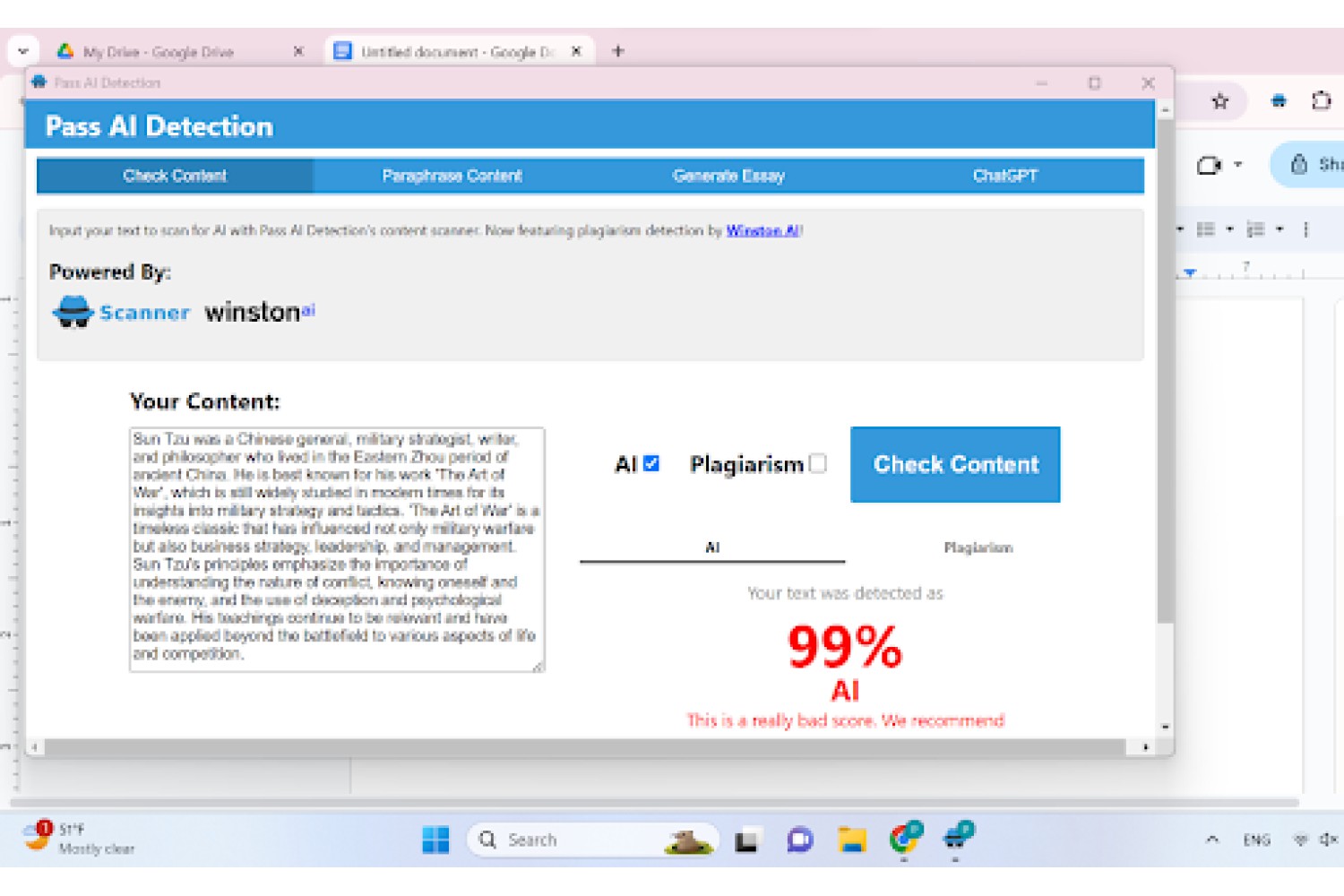Click the Windows Start button

click(435, 840)
